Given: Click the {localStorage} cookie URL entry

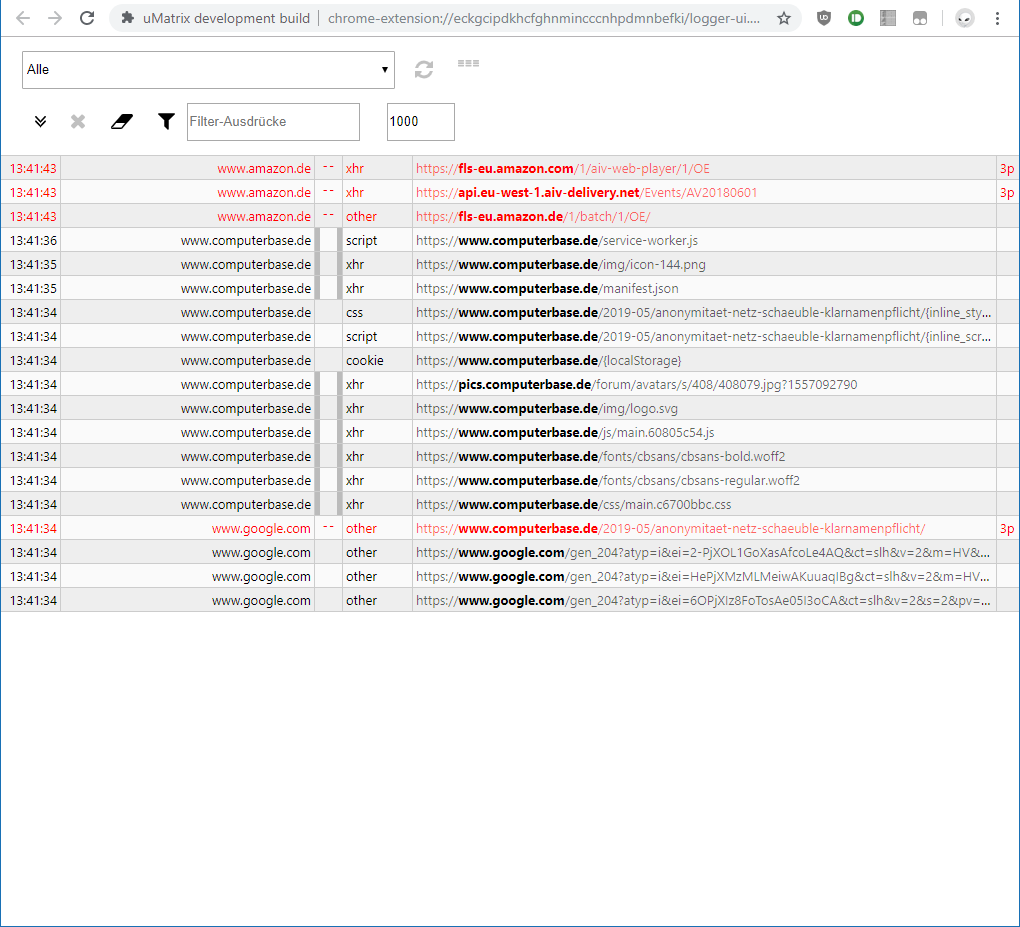Looking at the screenshot, I should (548, 360).
